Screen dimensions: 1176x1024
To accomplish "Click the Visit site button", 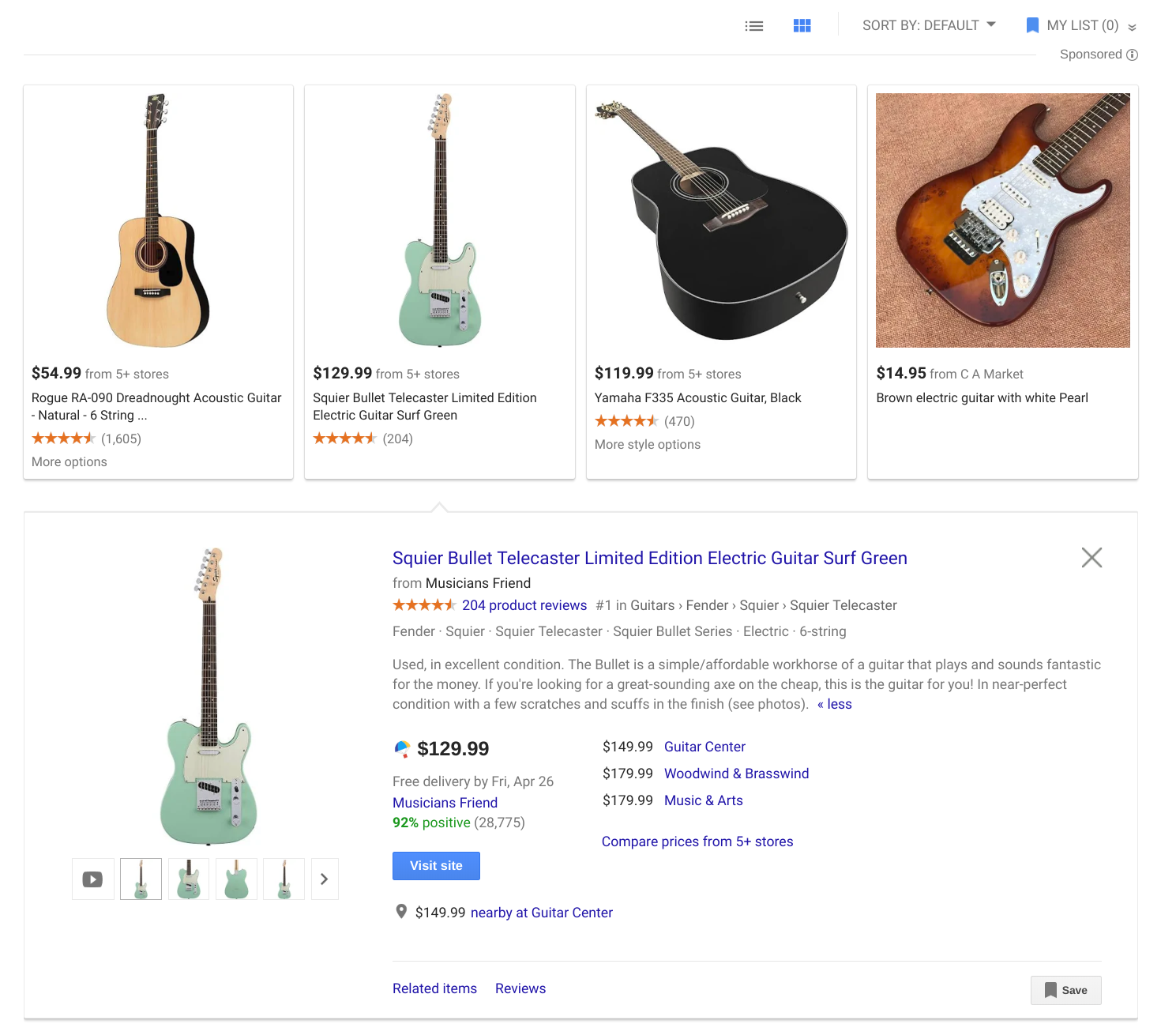I will (x=436, y=865).
